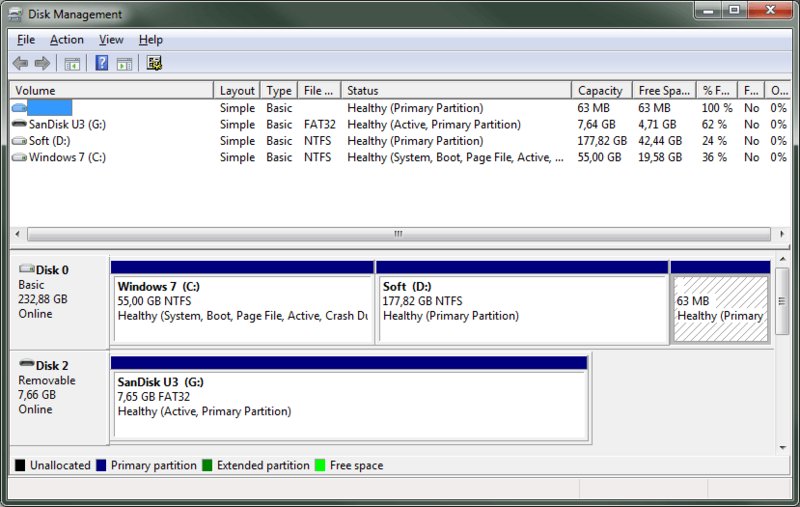Click Show/Hide Action Pane toolbar icon

click(124, 64)
